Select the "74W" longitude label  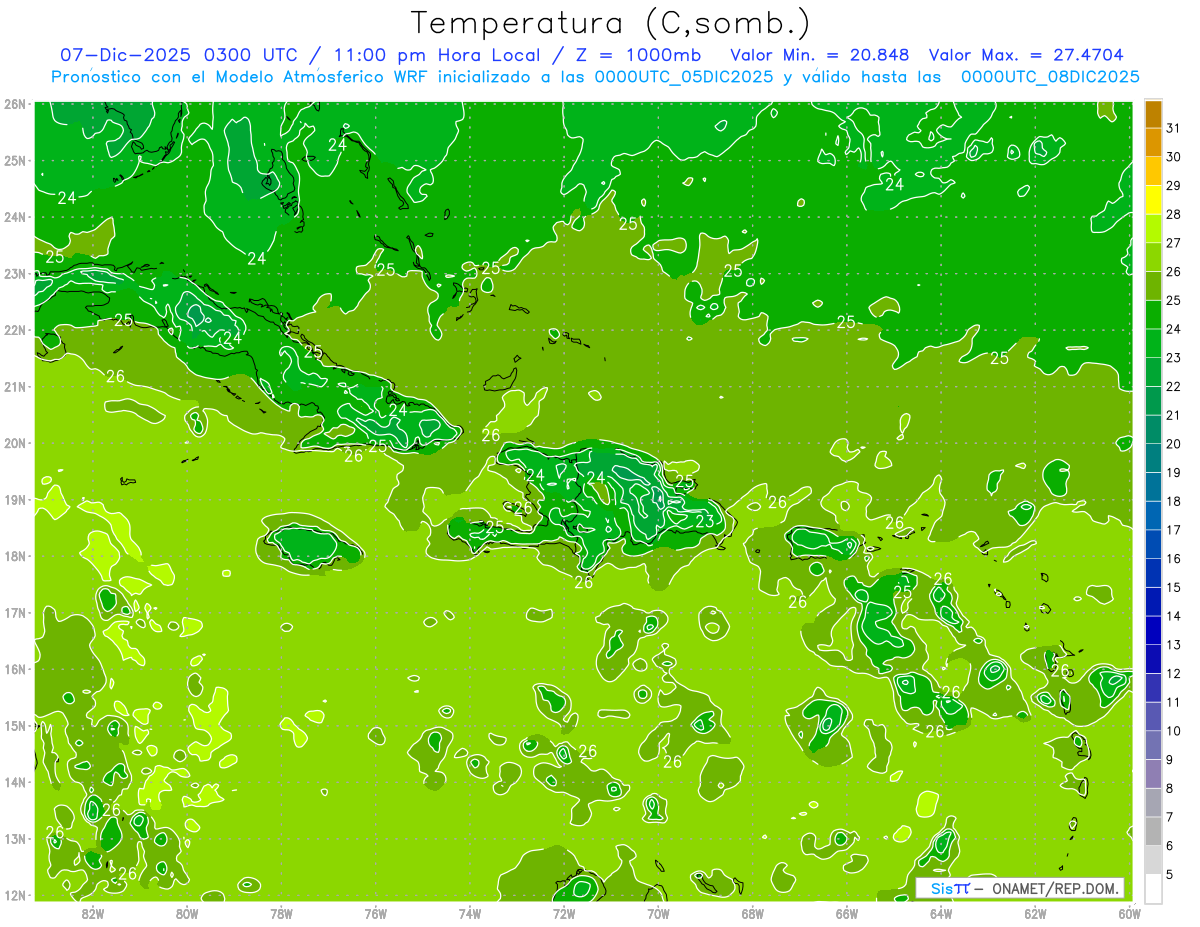click(470, 913)
